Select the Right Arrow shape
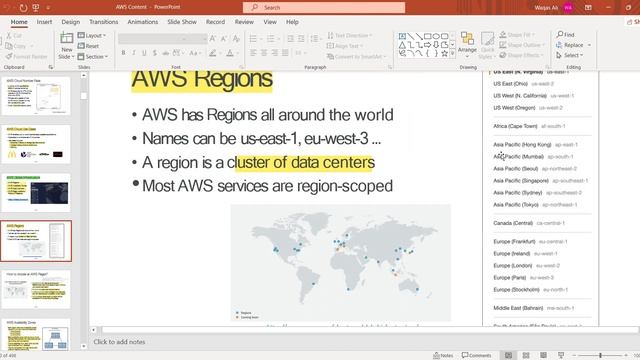The image size is (640, 360). pos(427,45)
